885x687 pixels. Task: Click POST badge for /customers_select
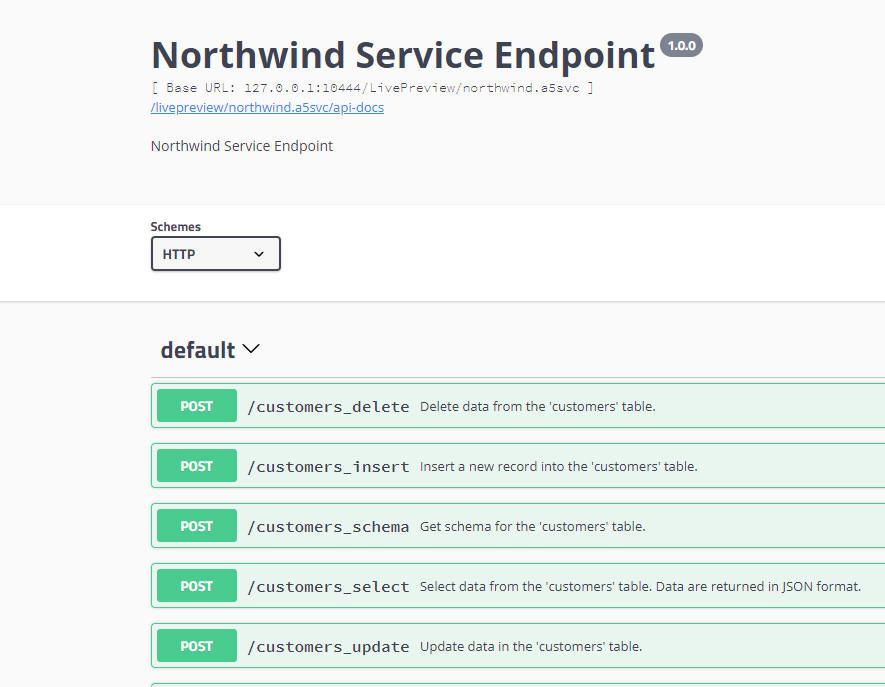(196, 586)
